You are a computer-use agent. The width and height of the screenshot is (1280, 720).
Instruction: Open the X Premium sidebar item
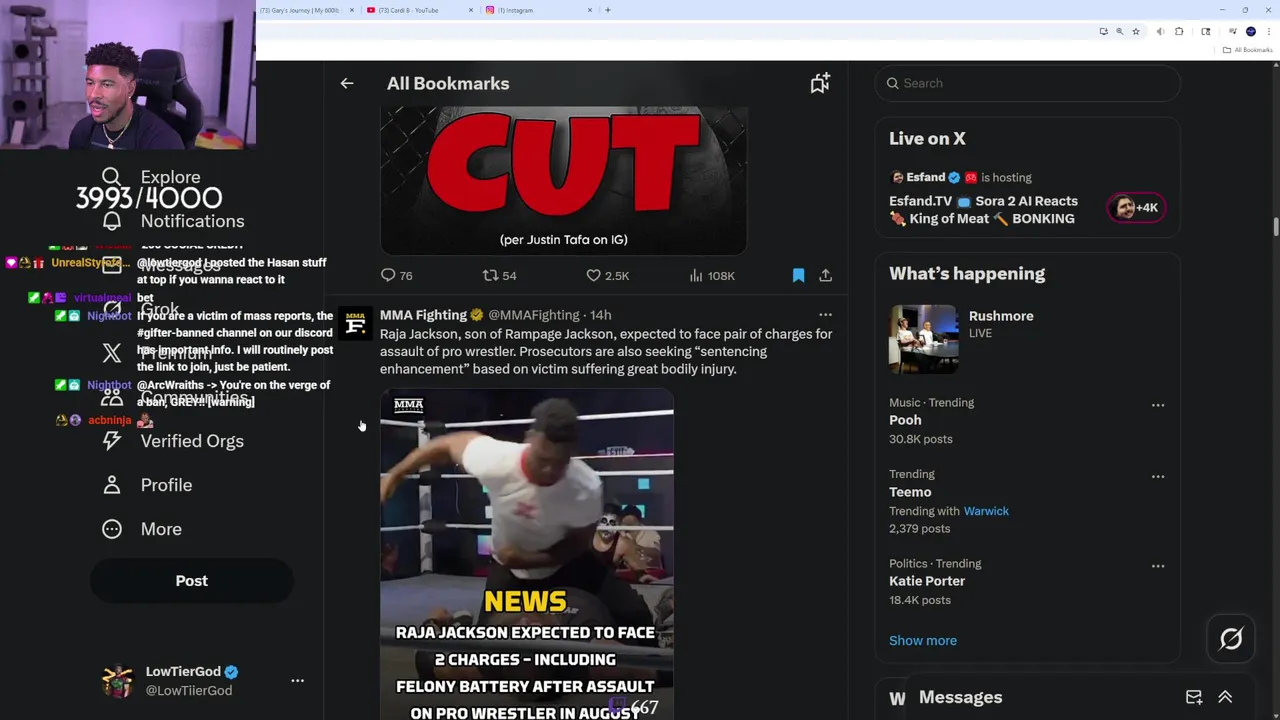point(157,353)
